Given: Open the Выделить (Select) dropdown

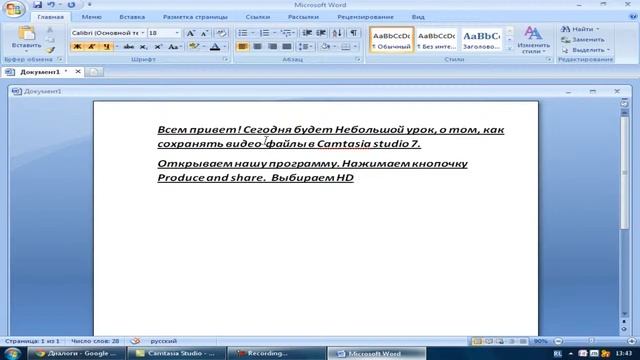Looking at the screenshot, I should click(x=585, y=50).
